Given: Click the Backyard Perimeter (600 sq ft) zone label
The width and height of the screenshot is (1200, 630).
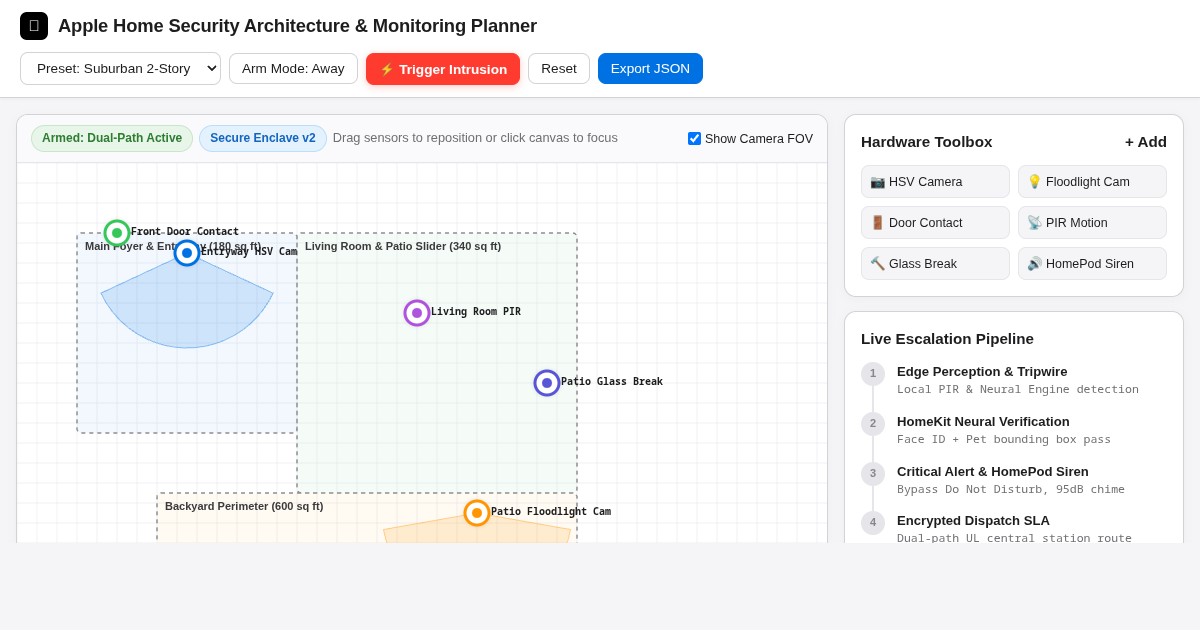Looking at the screenshot, I should coord(244,506).
